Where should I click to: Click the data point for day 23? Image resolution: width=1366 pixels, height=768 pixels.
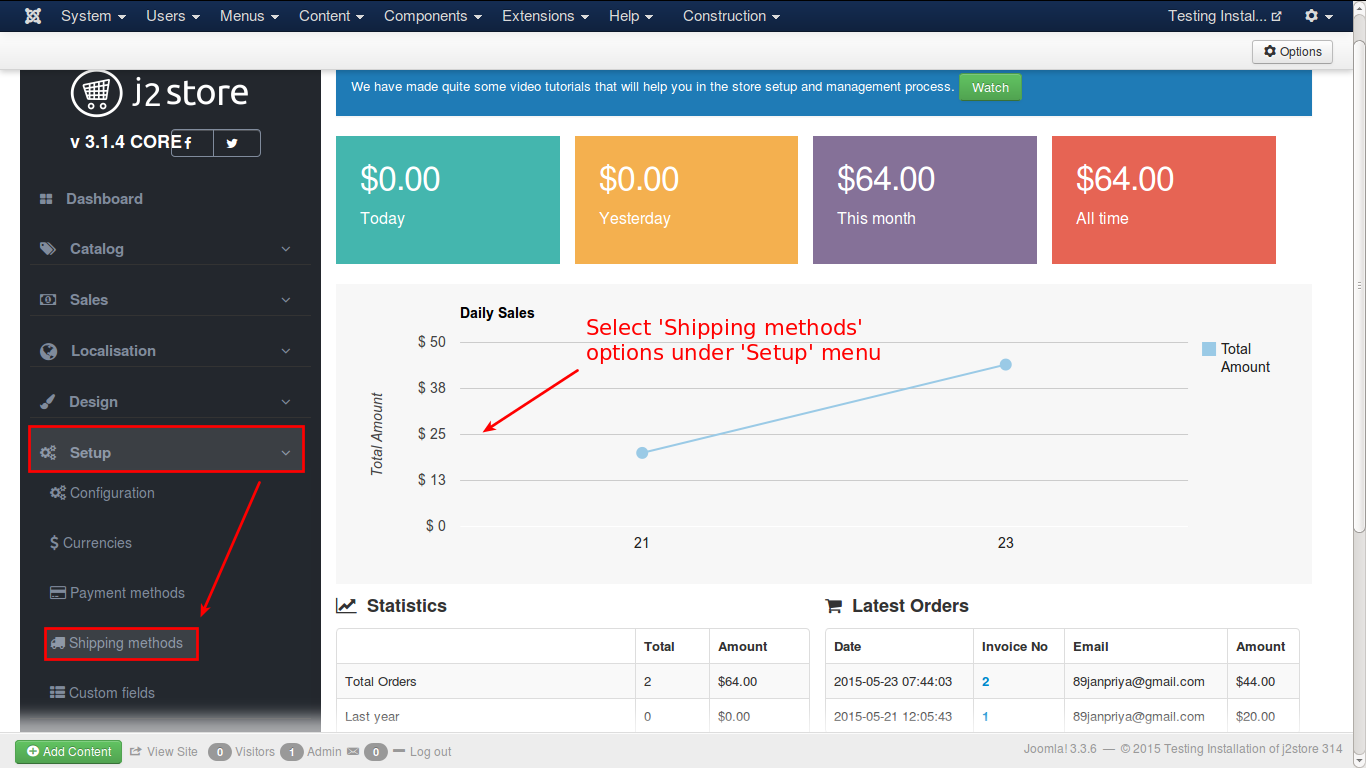(1005, 364)
